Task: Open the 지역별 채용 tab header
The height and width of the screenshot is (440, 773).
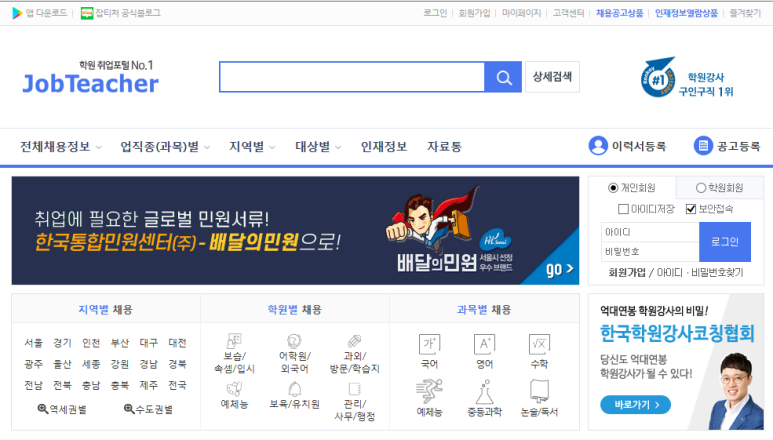Action: click(105, 309)
